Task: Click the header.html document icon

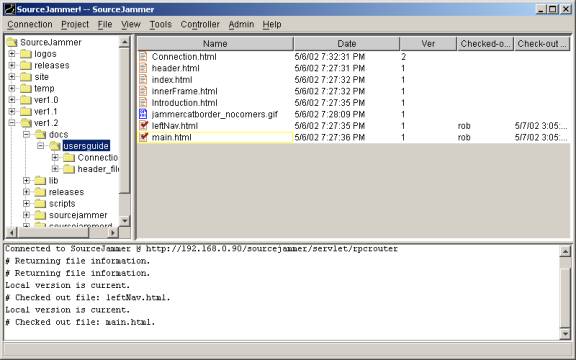Action: [x=143, y=68]
